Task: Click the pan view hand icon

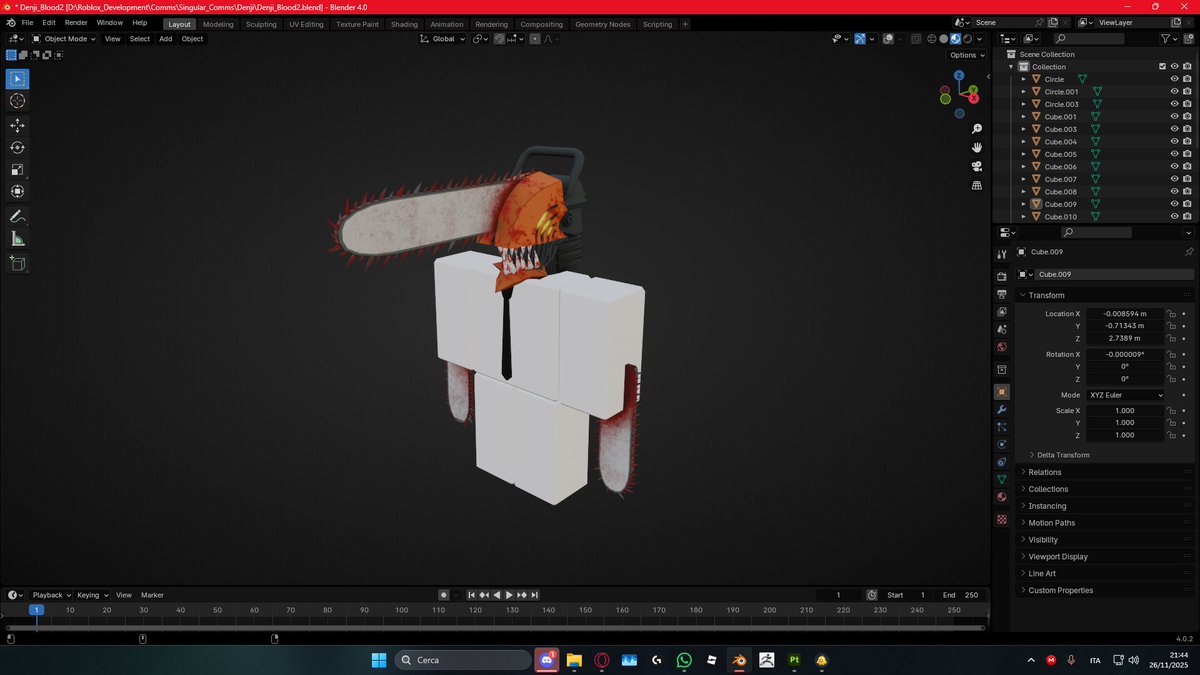Action: click(x=977, y=148)
